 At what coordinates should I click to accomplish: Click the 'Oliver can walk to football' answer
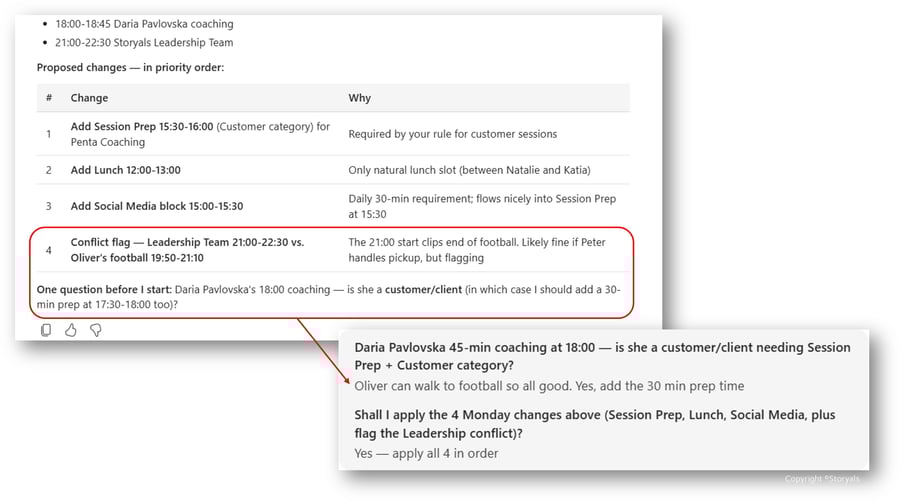click(x=549, y=386)
